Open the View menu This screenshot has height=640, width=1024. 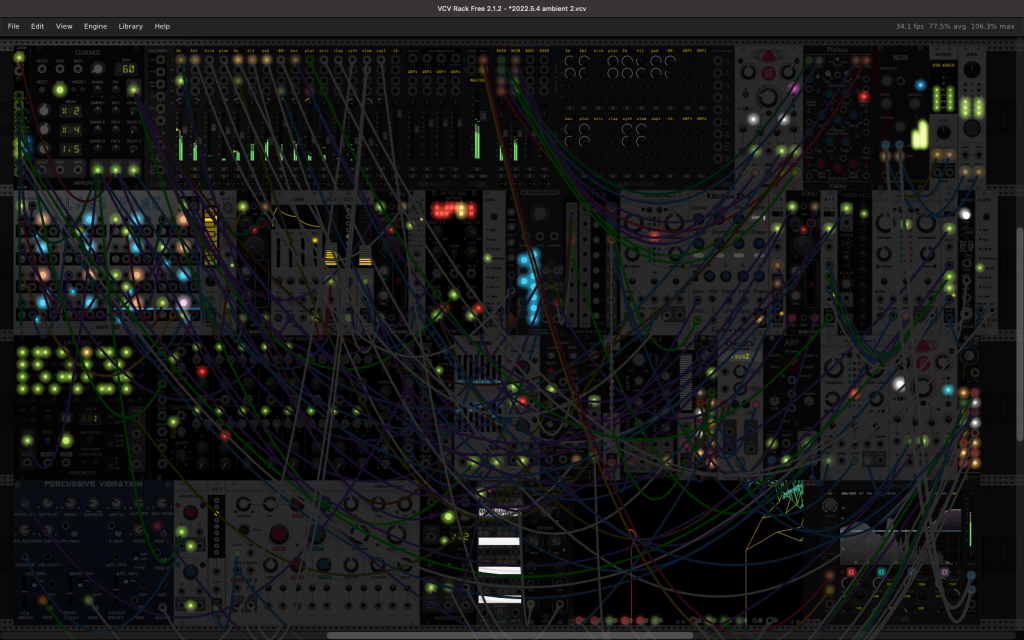coord(64,26)
